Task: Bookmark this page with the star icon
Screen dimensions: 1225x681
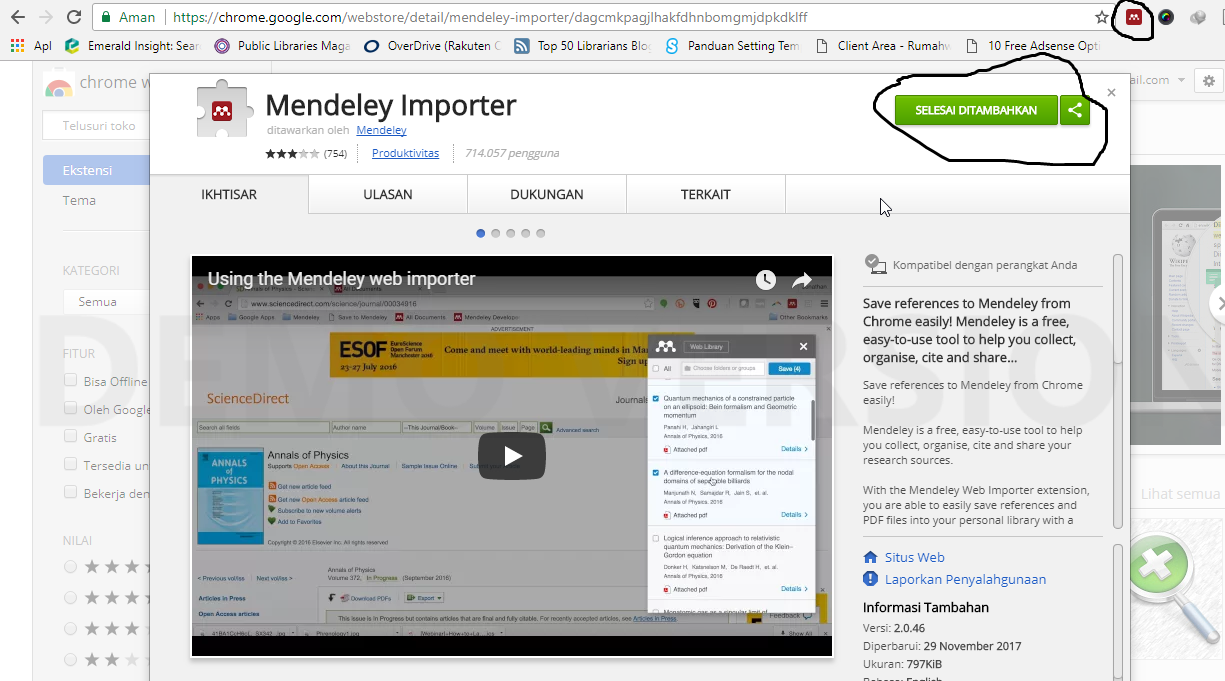Action: 1102,17
